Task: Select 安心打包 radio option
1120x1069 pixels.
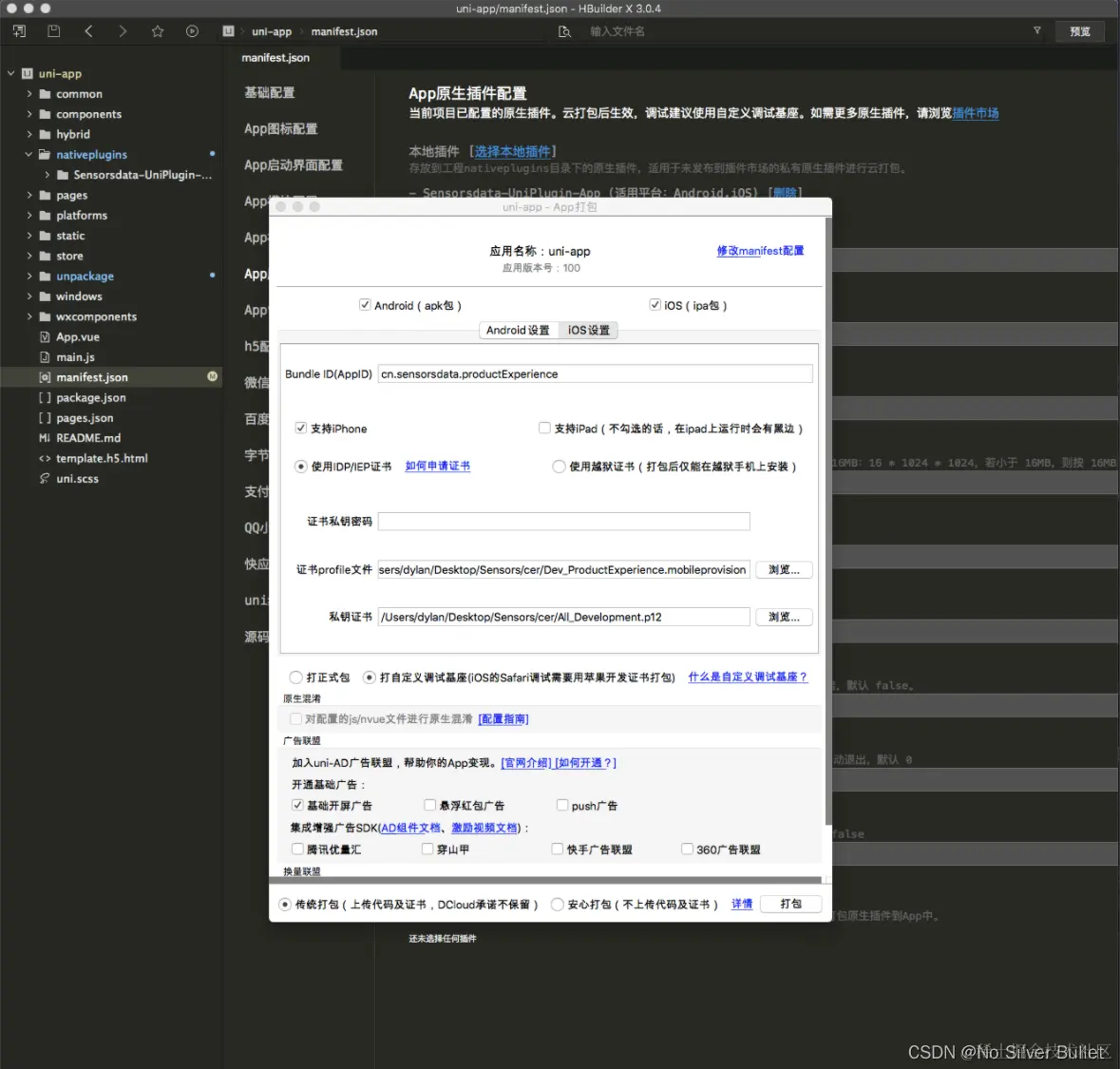Action: [557, 905]
